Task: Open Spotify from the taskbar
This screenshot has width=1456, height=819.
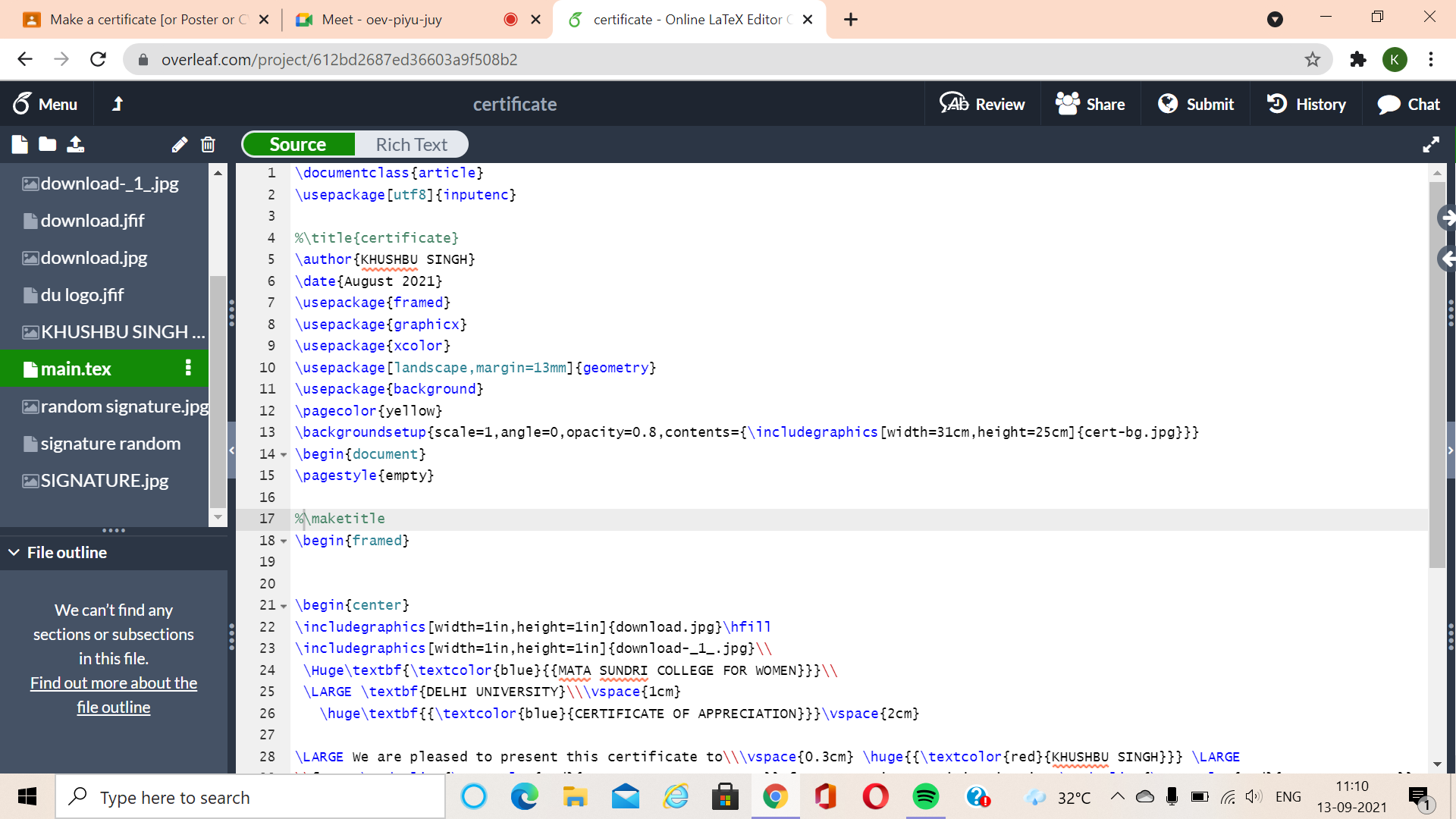Action: tap(926, 797)
